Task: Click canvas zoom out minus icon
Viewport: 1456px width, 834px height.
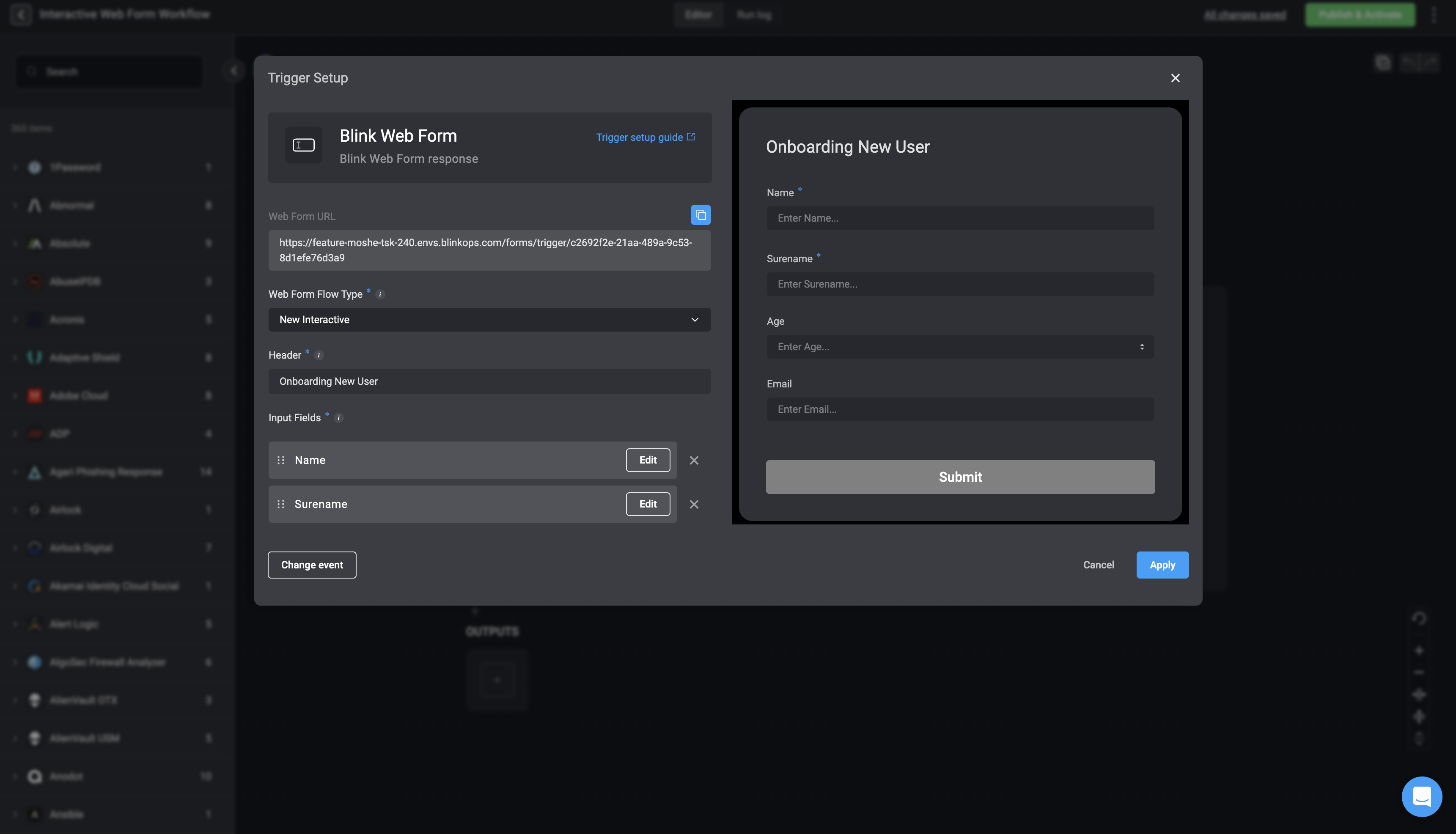Action: click(1418, 672)
